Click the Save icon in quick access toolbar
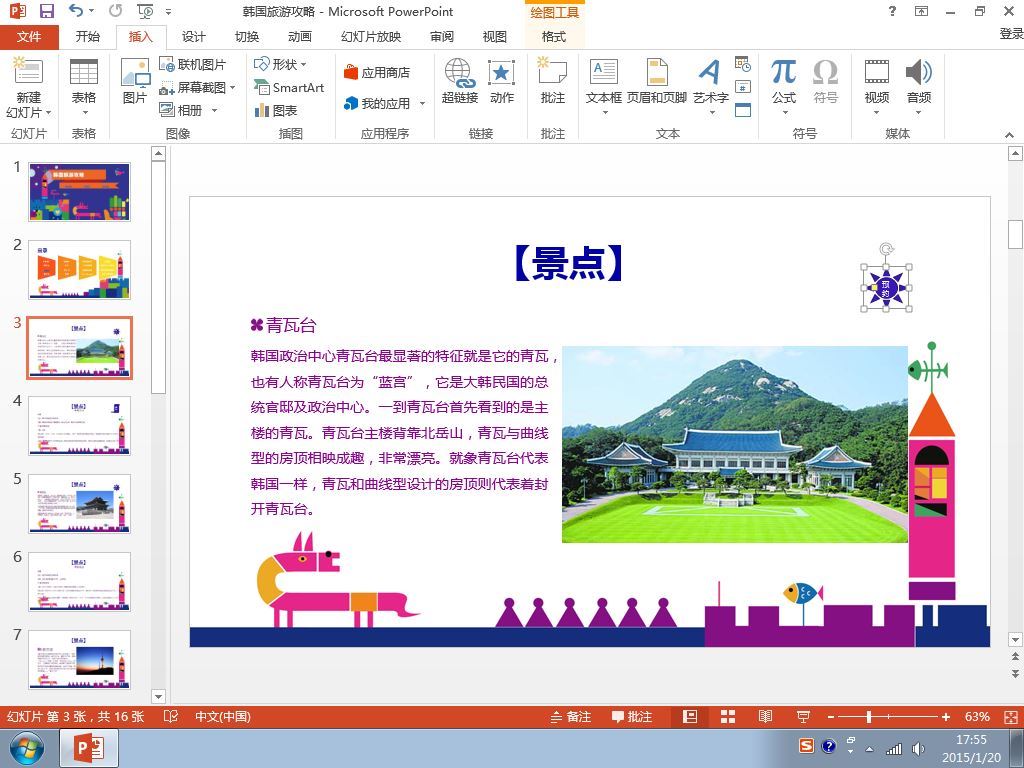 point(46,11)
